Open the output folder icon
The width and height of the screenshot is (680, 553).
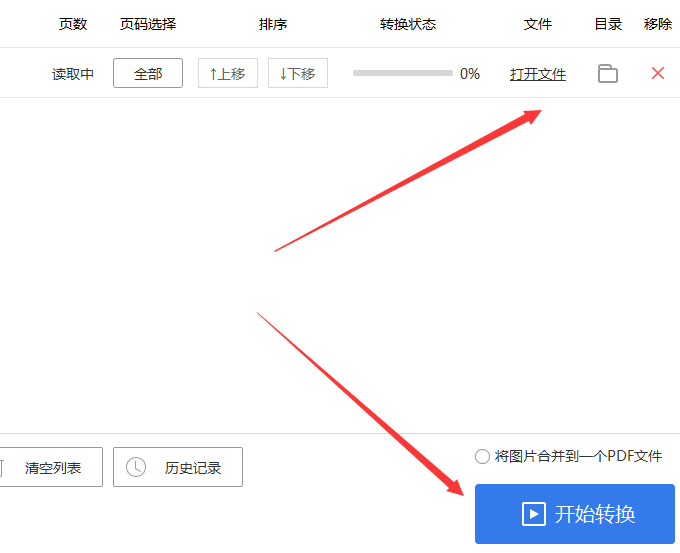point(607,73)
